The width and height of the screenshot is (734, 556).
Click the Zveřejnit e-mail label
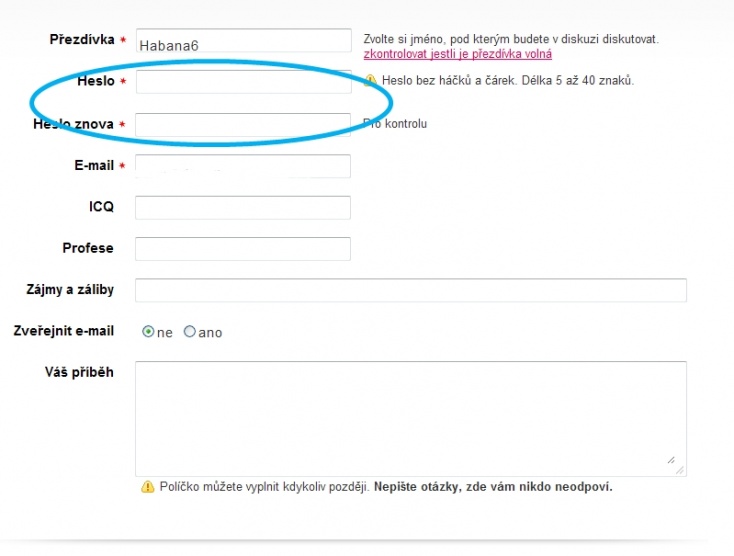coord(63,331)
